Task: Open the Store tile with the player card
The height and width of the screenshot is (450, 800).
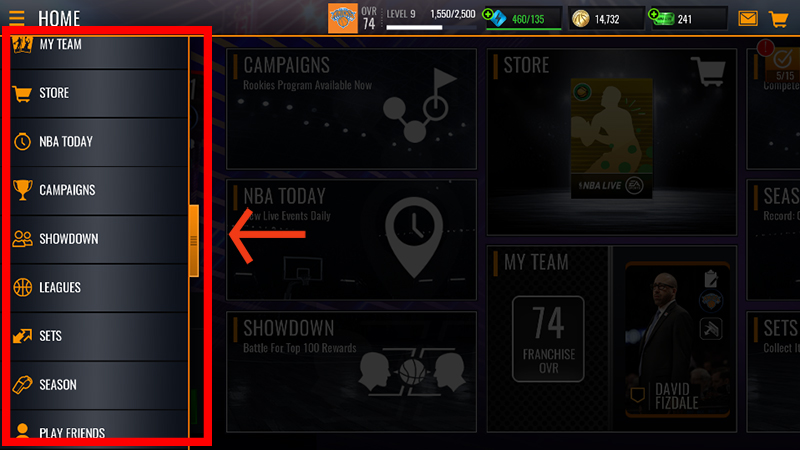Action: point(612,142)
